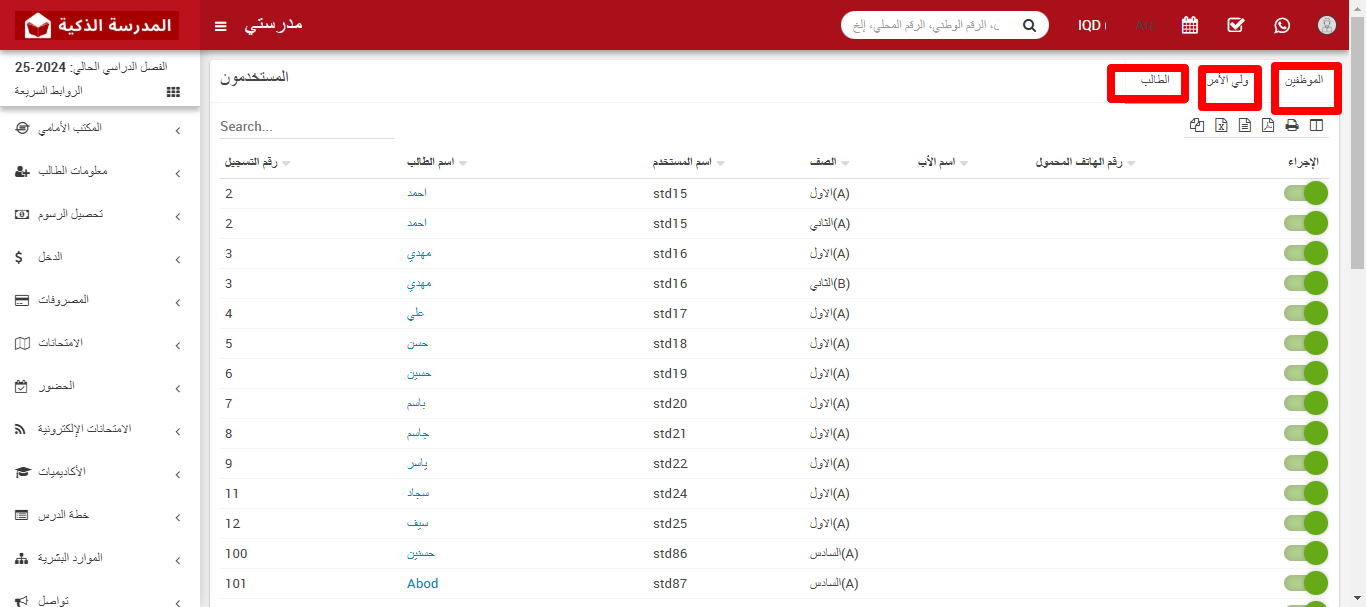The height and width of the screenshot is (607, 1366).
Task: Export the users table as PDF
Action: coord(1266,125)
